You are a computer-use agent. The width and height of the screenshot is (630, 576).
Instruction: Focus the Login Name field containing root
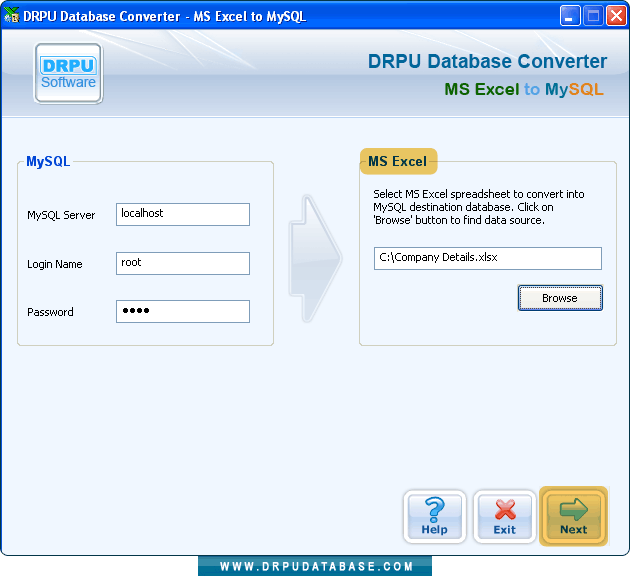coord(183,263)
